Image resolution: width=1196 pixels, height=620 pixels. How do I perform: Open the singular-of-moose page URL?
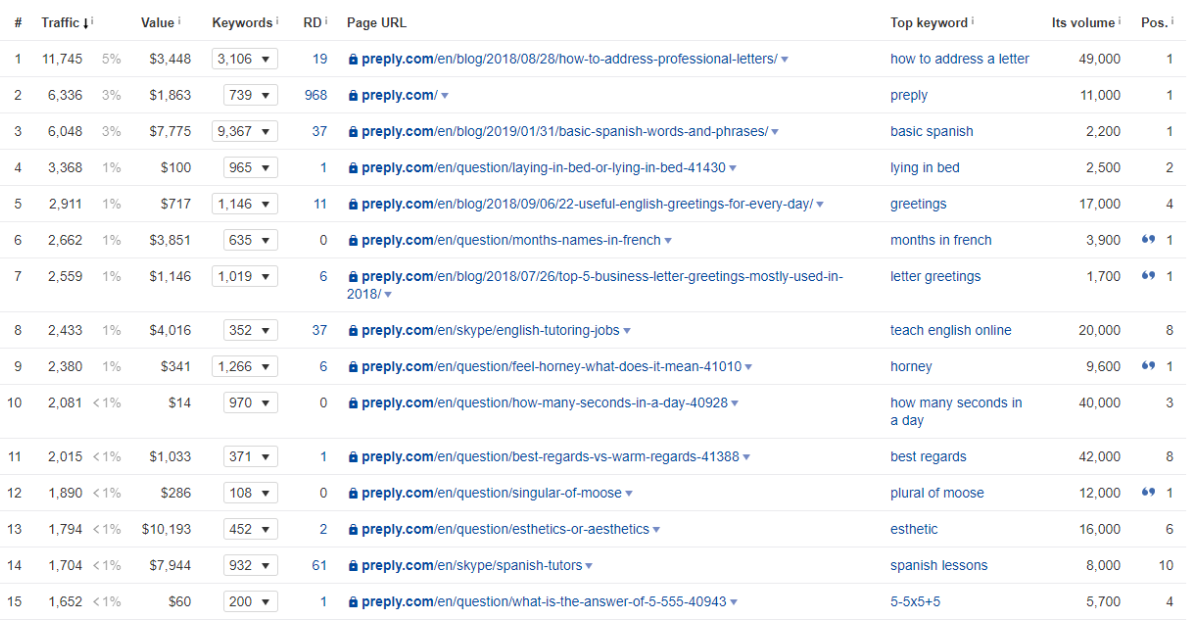point(491,493)
